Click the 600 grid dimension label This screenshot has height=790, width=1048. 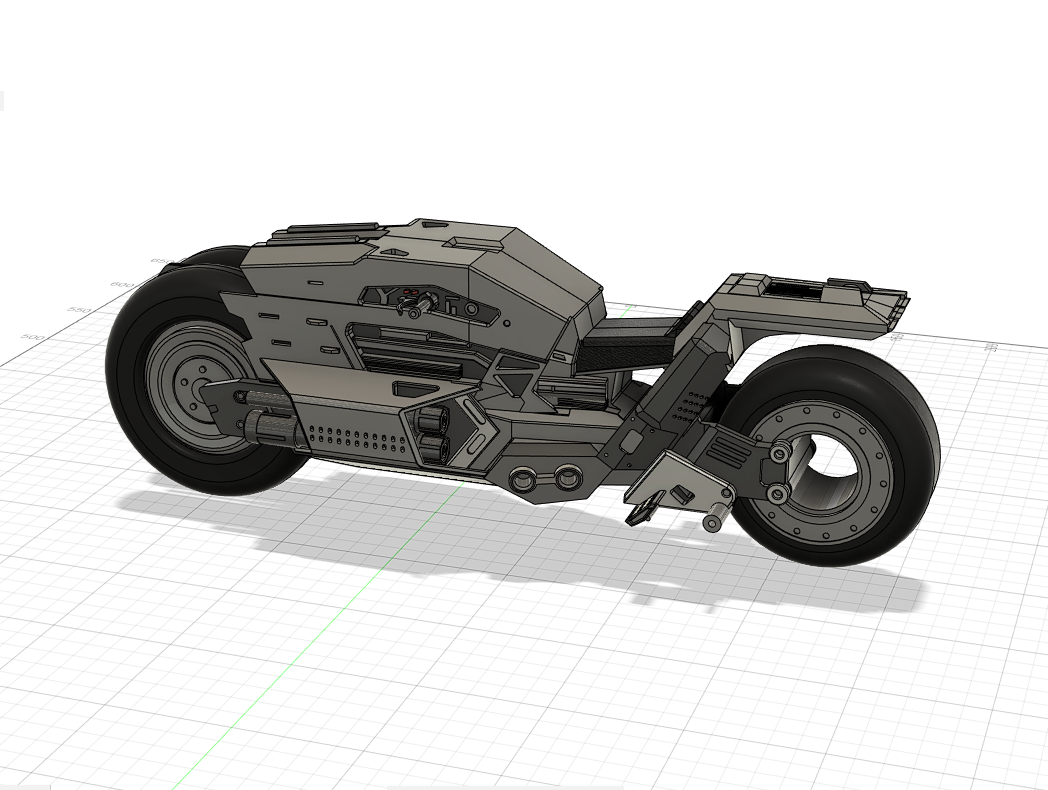(x=122, y=285)
